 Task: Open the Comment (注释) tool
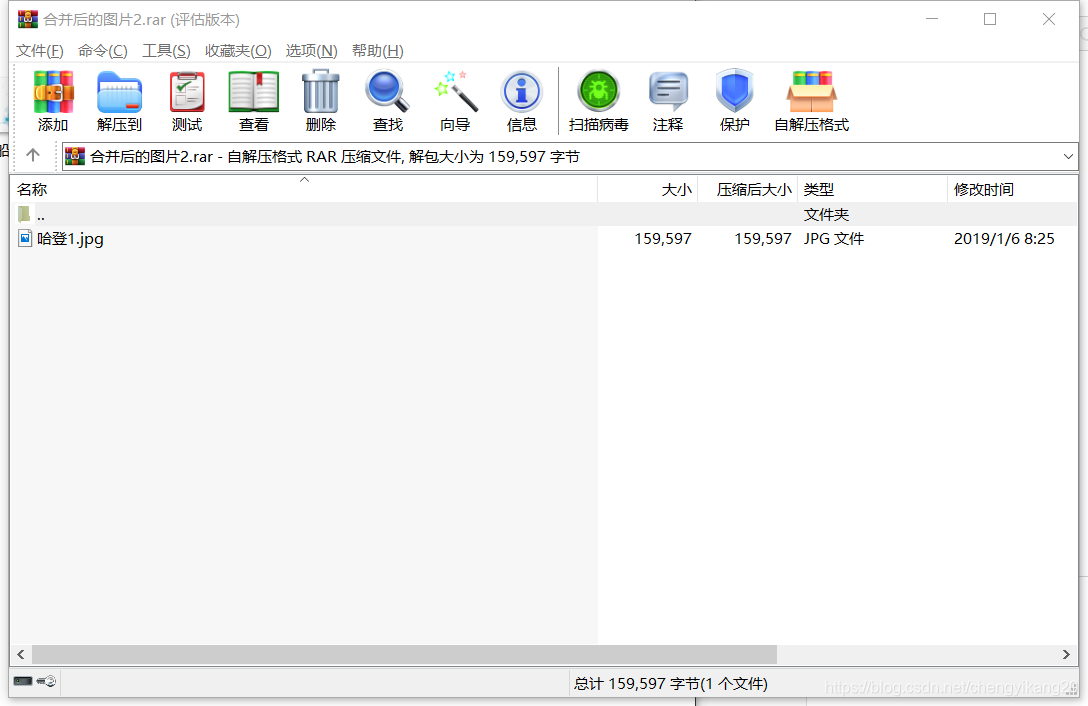click(668, 101)
